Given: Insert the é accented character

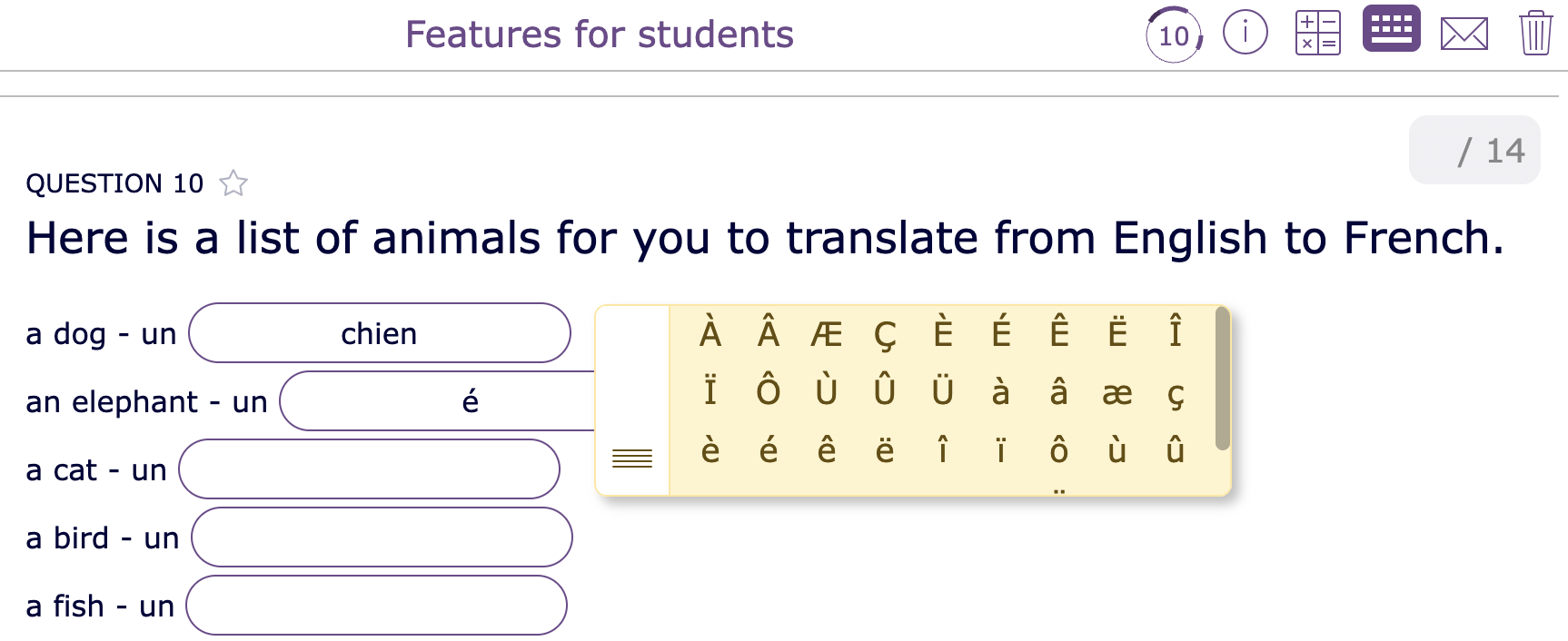Looking at the screenshot, I should (768, 449).
